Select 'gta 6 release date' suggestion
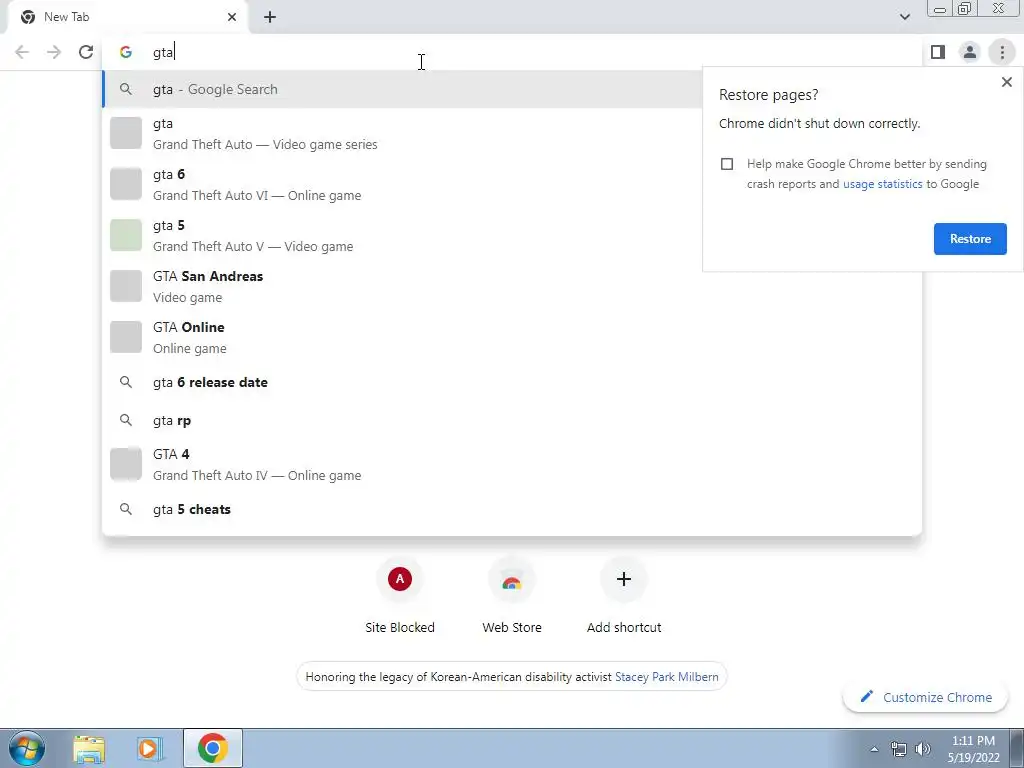 [x=512, y=382]
